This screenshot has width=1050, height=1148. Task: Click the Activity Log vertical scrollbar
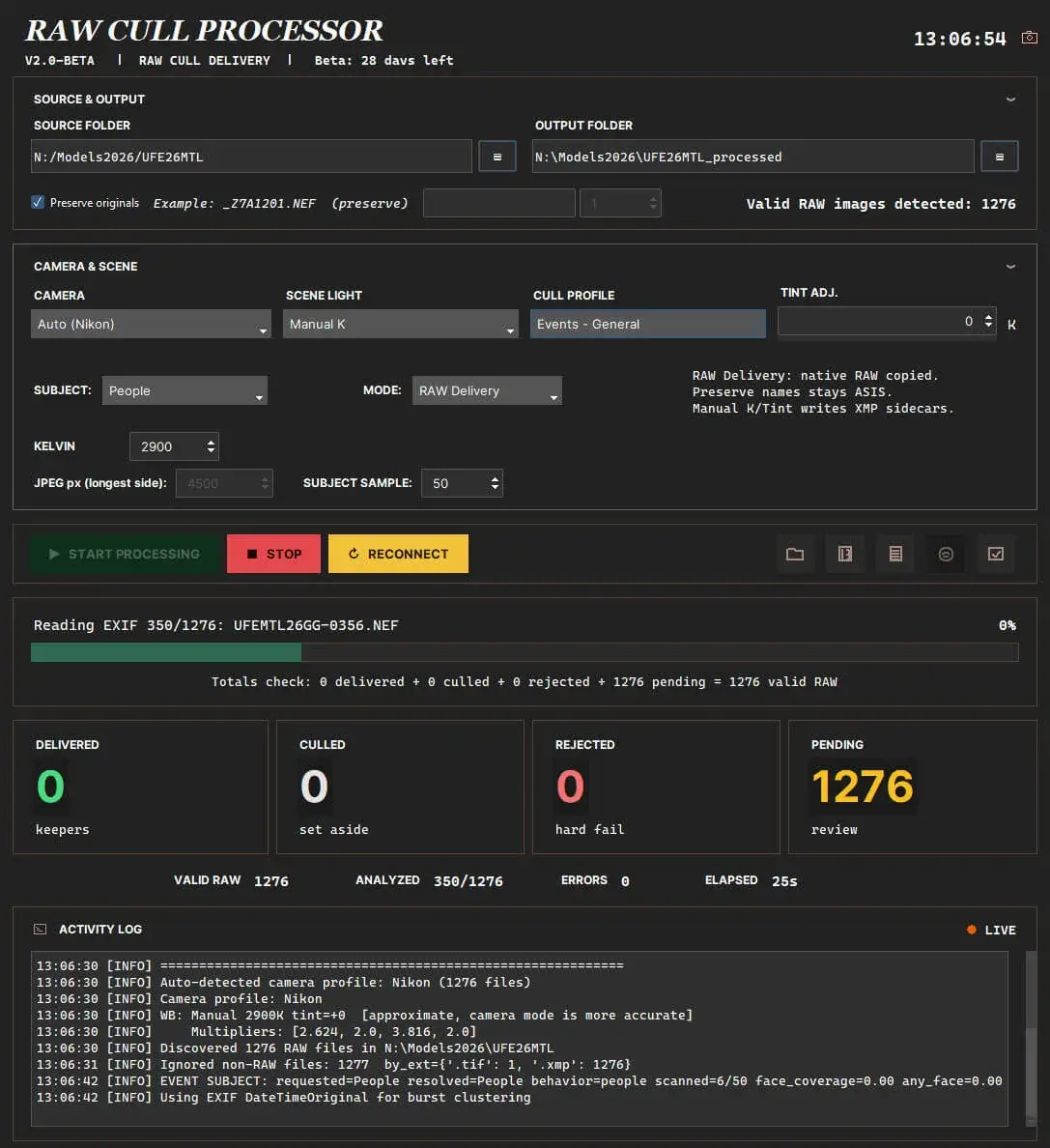pos(1031,1038)
